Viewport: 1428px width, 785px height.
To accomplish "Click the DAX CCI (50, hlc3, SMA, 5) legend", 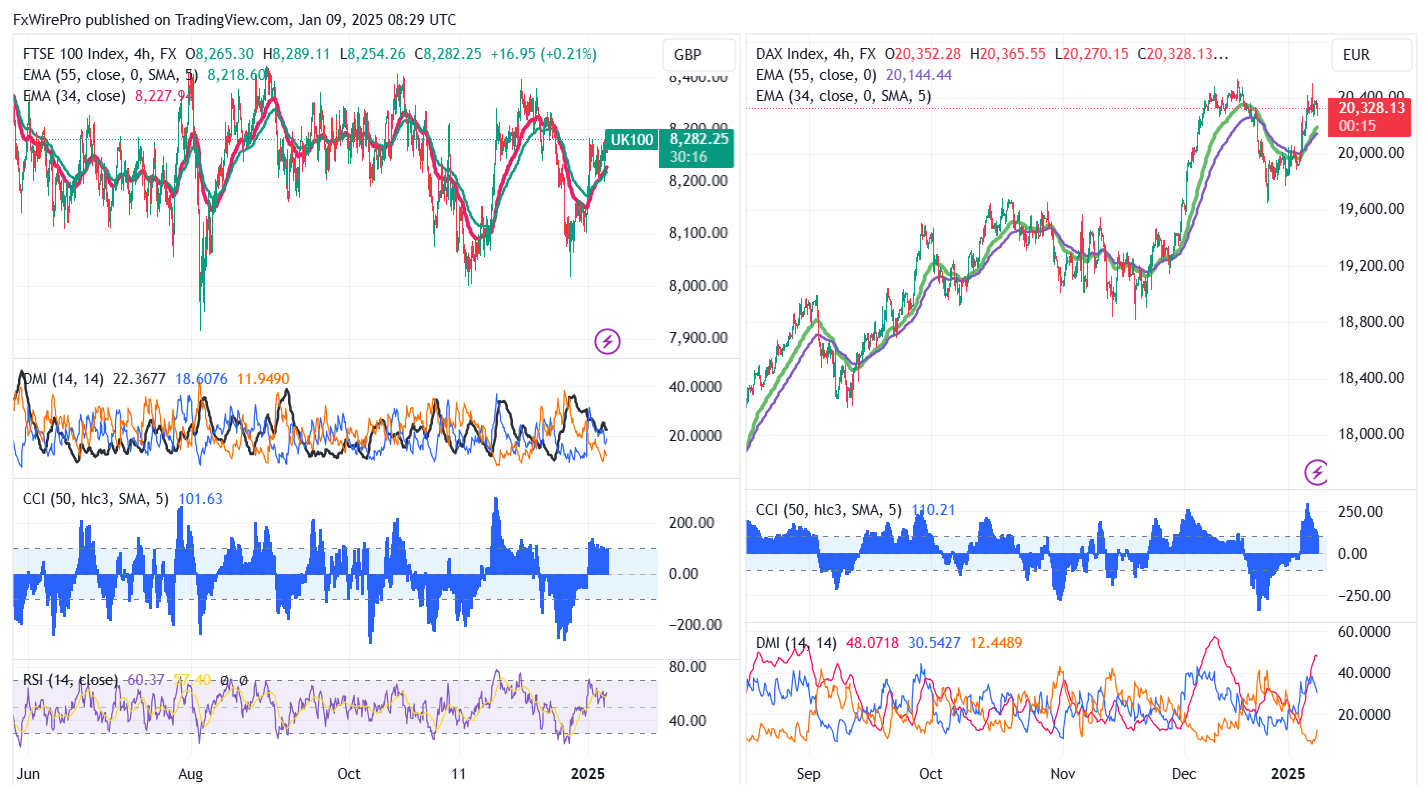I will pos(829,510).
